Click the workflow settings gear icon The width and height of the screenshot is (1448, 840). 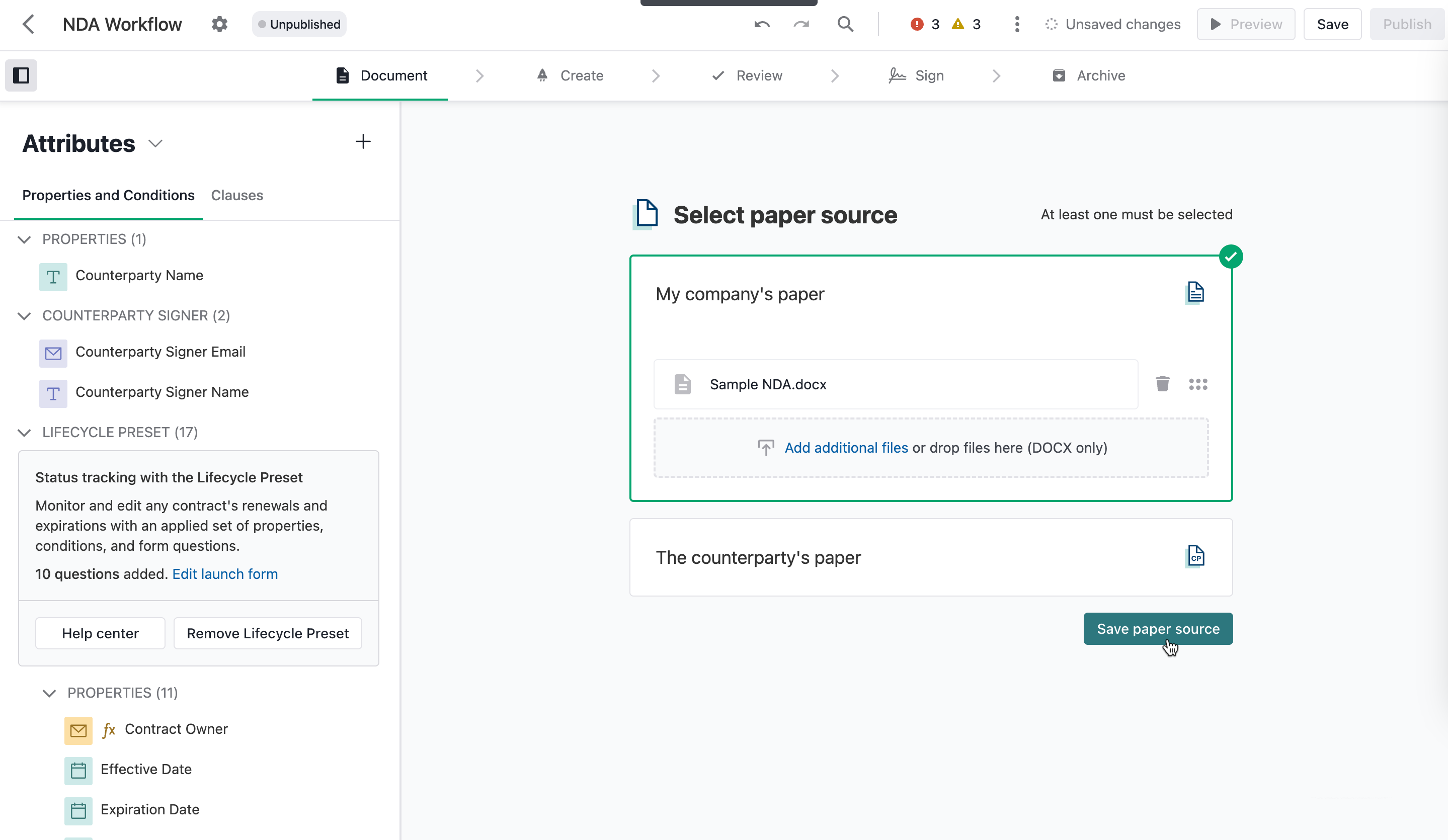(x=219, y=24)
